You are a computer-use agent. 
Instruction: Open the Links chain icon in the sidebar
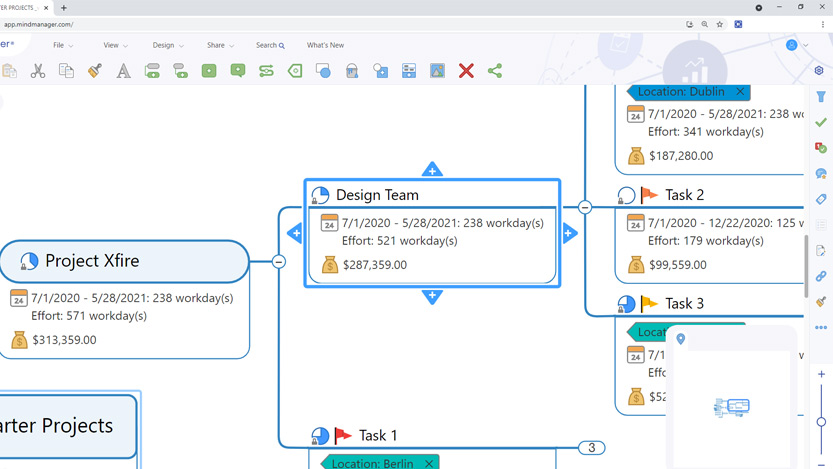tap(821, 276)
